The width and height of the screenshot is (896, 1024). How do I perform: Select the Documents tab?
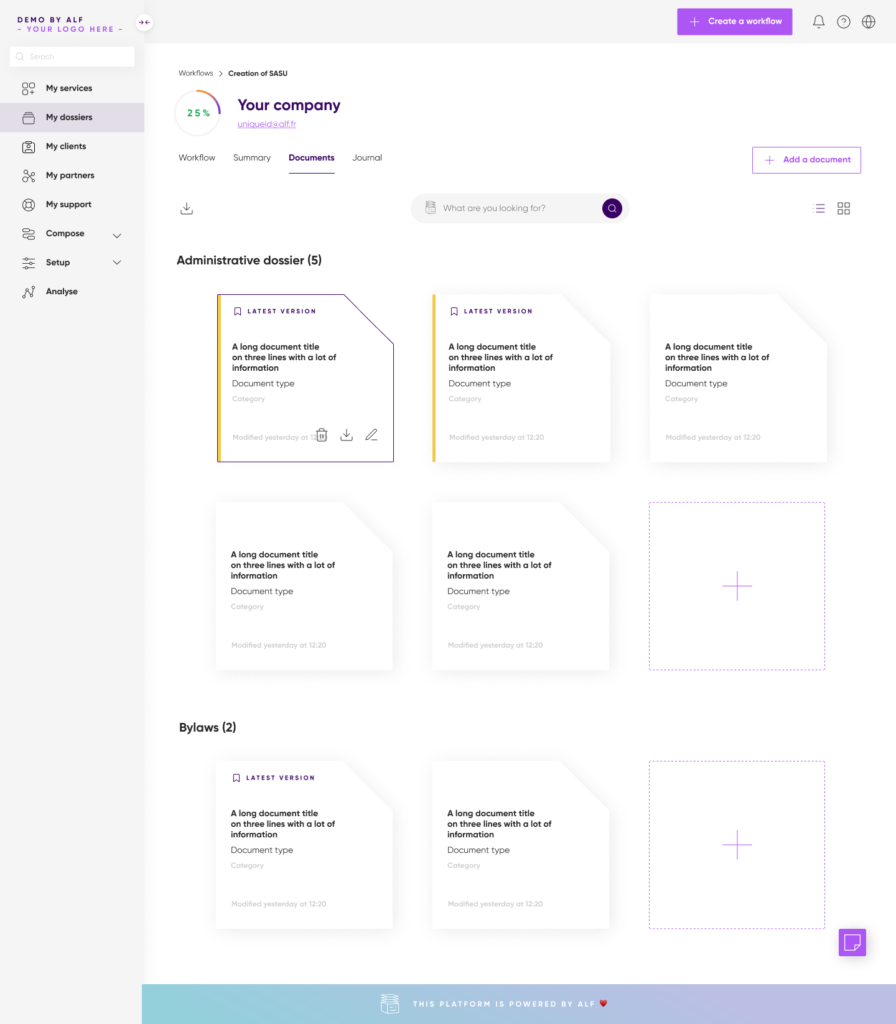point(312,158)
